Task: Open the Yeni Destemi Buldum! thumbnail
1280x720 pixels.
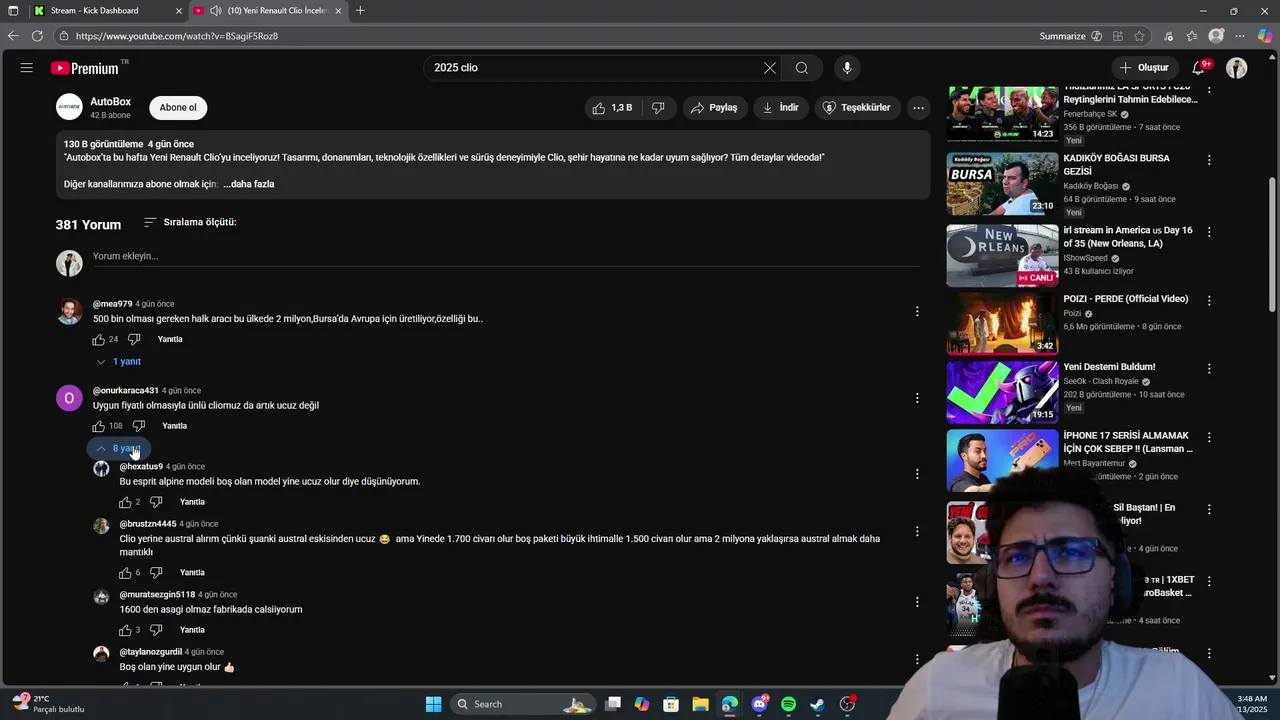Action: [x=1002, y=392]
